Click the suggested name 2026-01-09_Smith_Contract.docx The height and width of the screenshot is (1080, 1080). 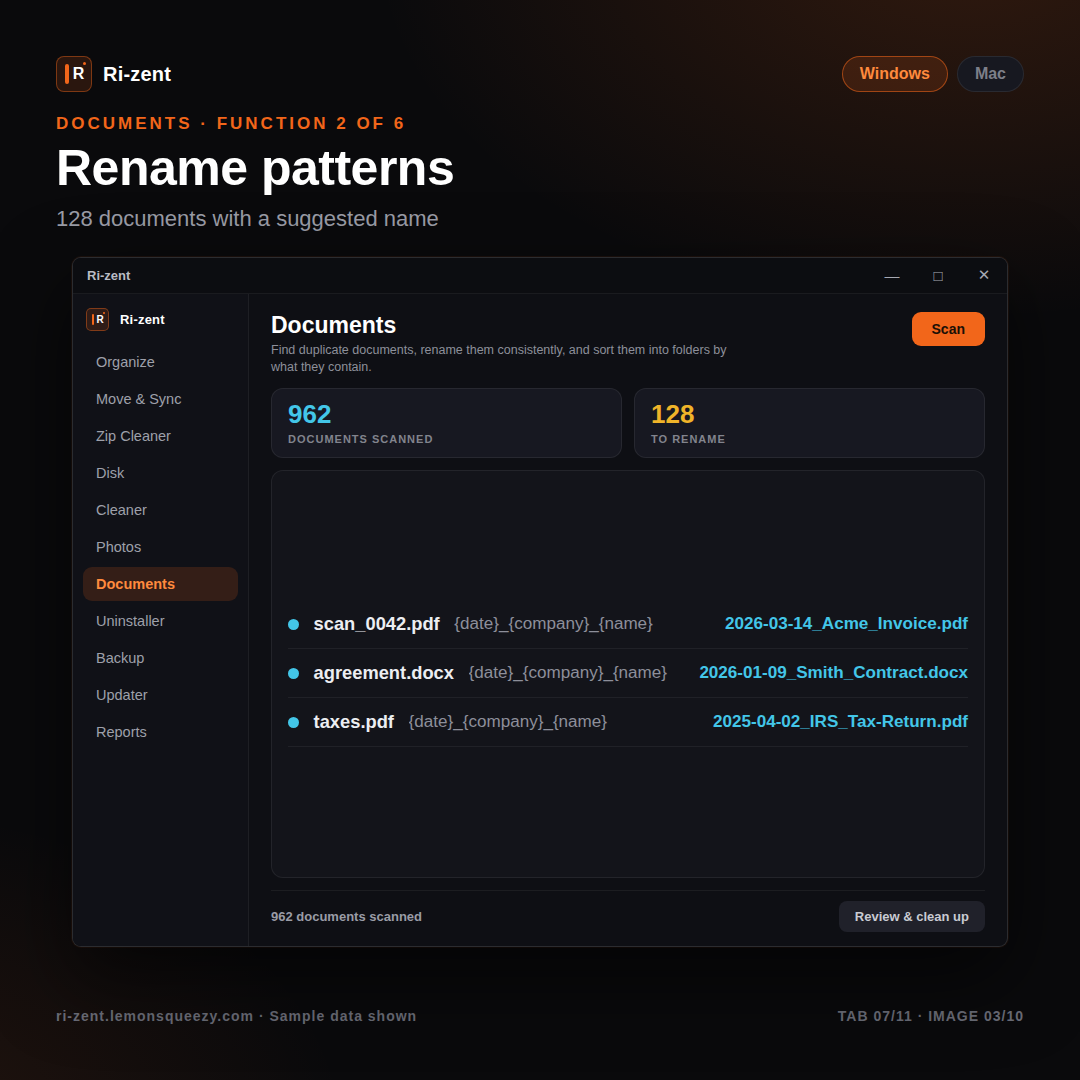pos(833,672)
